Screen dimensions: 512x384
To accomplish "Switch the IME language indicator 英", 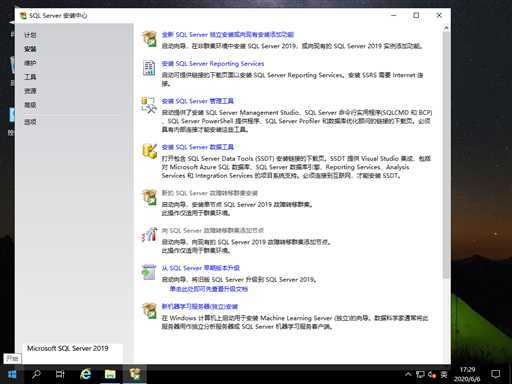I will point(444,374).
